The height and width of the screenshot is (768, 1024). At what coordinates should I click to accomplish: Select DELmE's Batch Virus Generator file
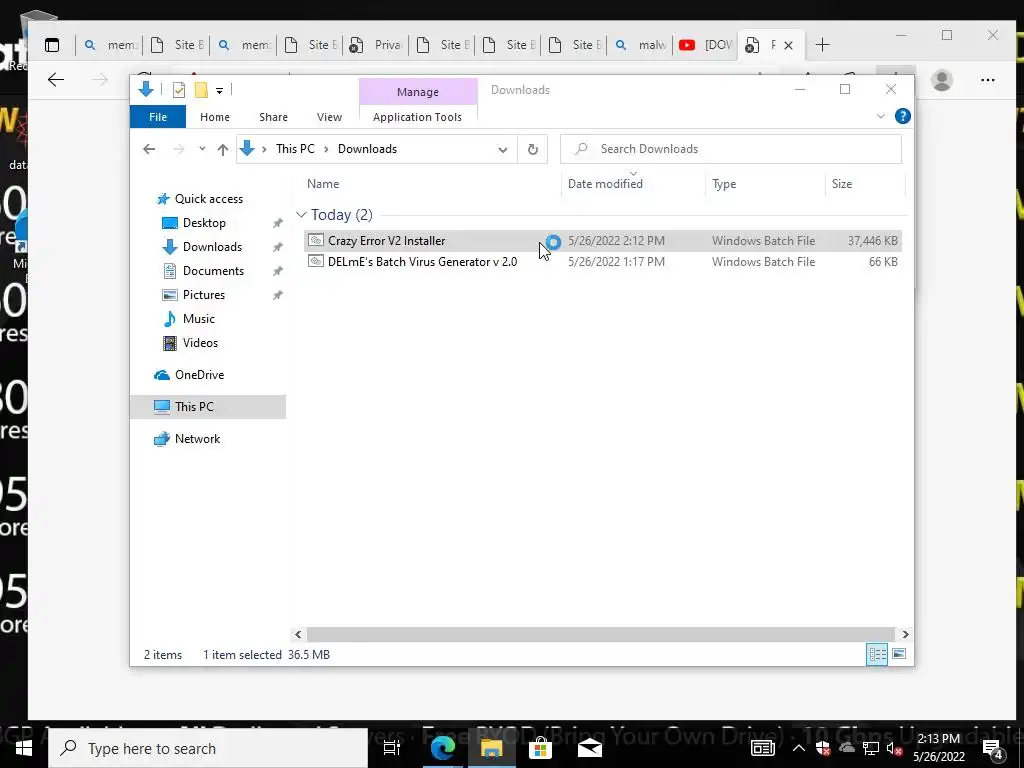[x=602, y=262]
